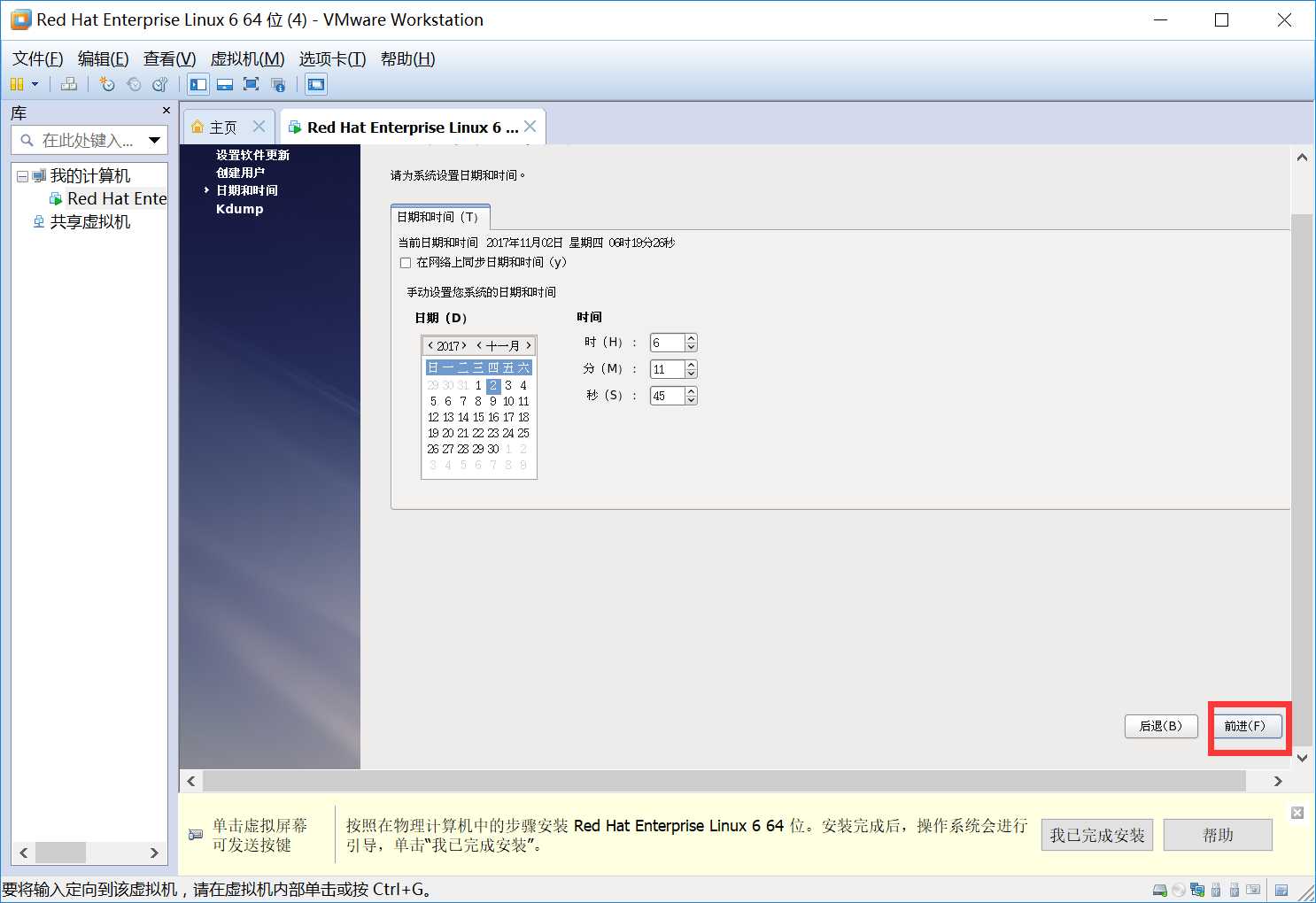Decrease the hour value with down arrow
Screen dimensions: 1316x903
click(691, 347)
